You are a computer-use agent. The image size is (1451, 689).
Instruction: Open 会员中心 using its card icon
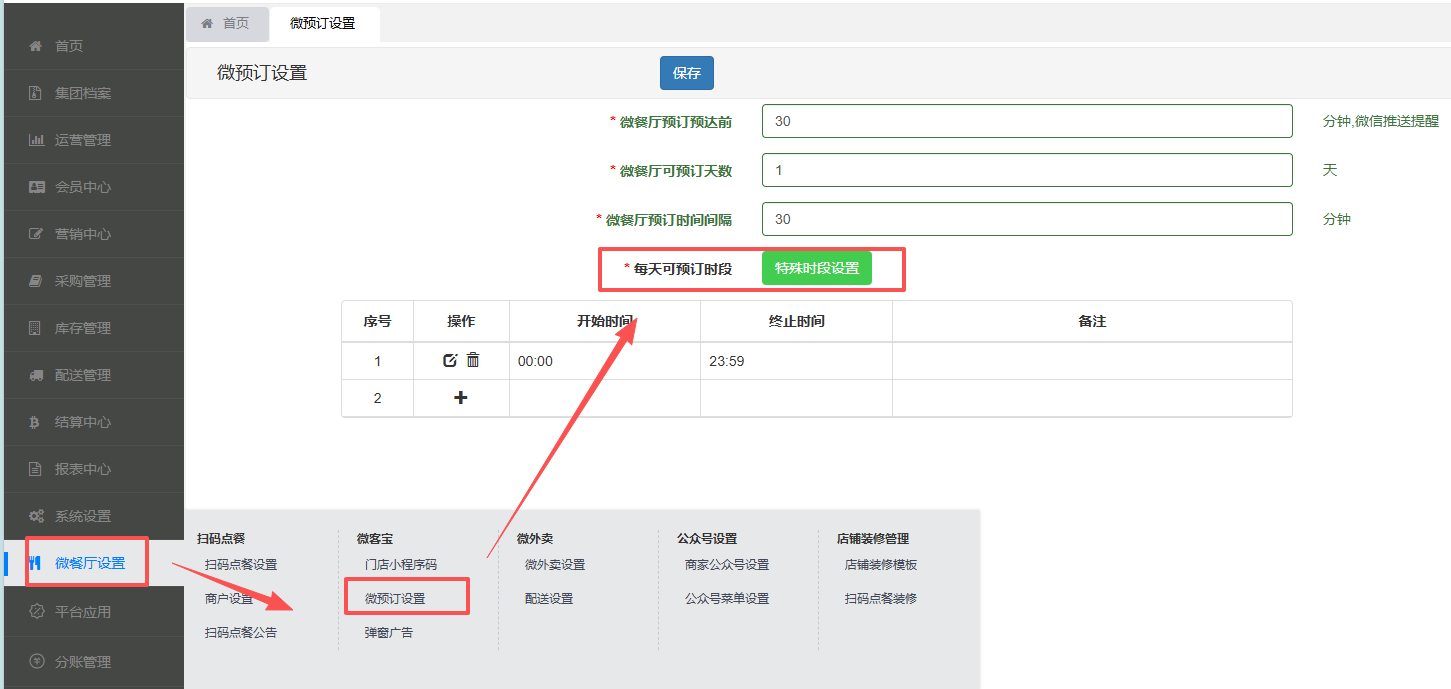point(36,187)
